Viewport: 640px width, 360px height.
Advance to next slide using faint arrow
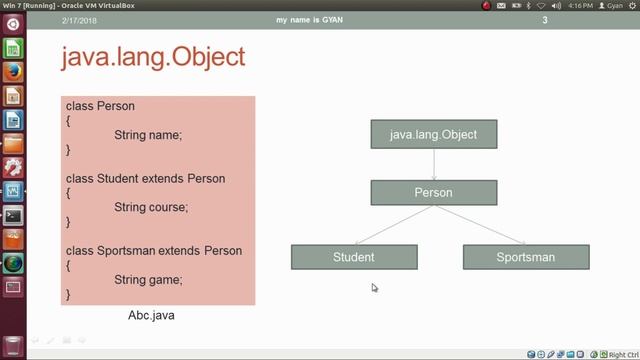point(82,340)
